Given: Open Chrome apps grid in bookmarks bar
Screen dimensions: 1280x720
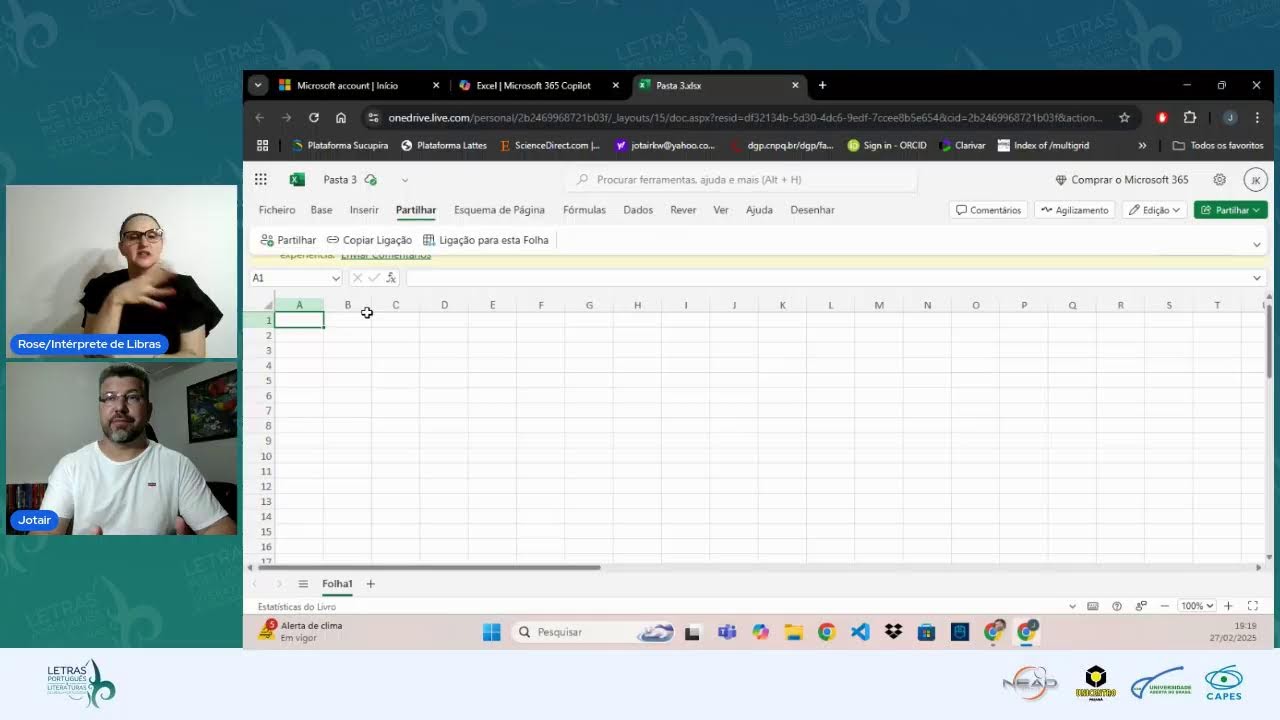Looking at the screenshot, I should [262, 145].
